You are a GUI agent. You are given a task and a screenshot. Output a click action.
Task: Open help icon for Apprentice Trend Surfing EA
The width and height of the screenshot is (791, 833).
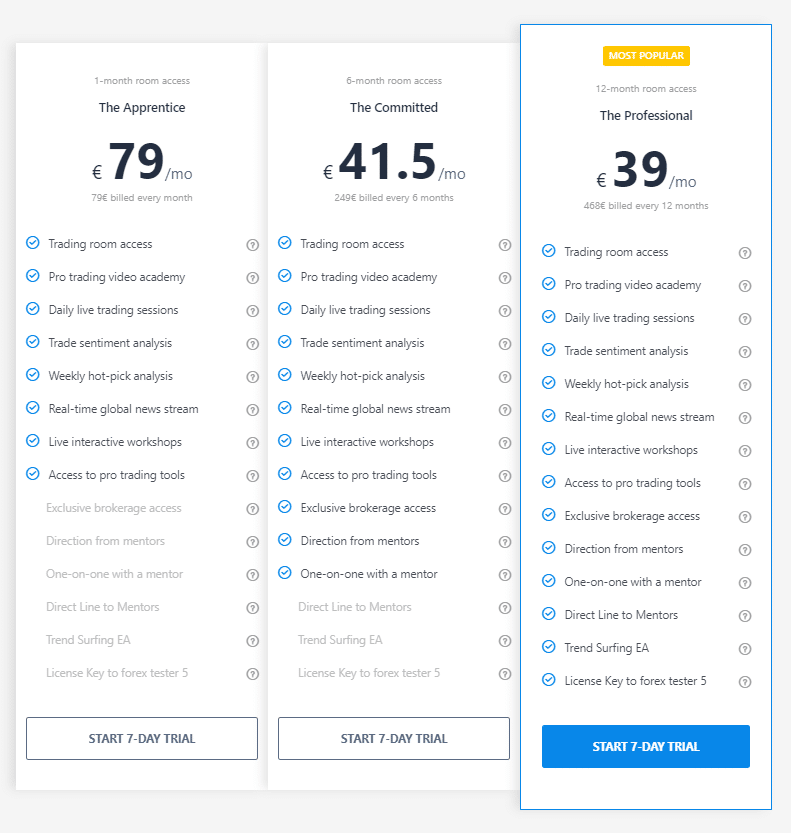[252, 641]
